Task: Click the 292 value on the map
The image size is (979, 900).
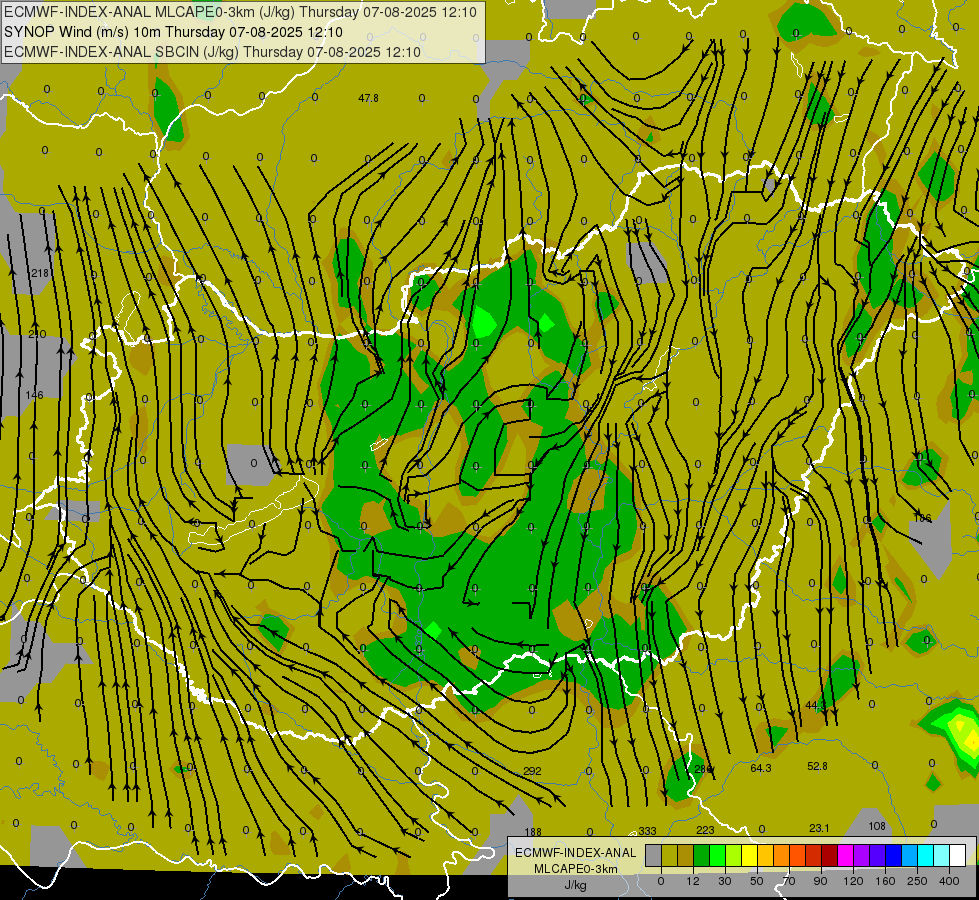Action: pos(532,771)
